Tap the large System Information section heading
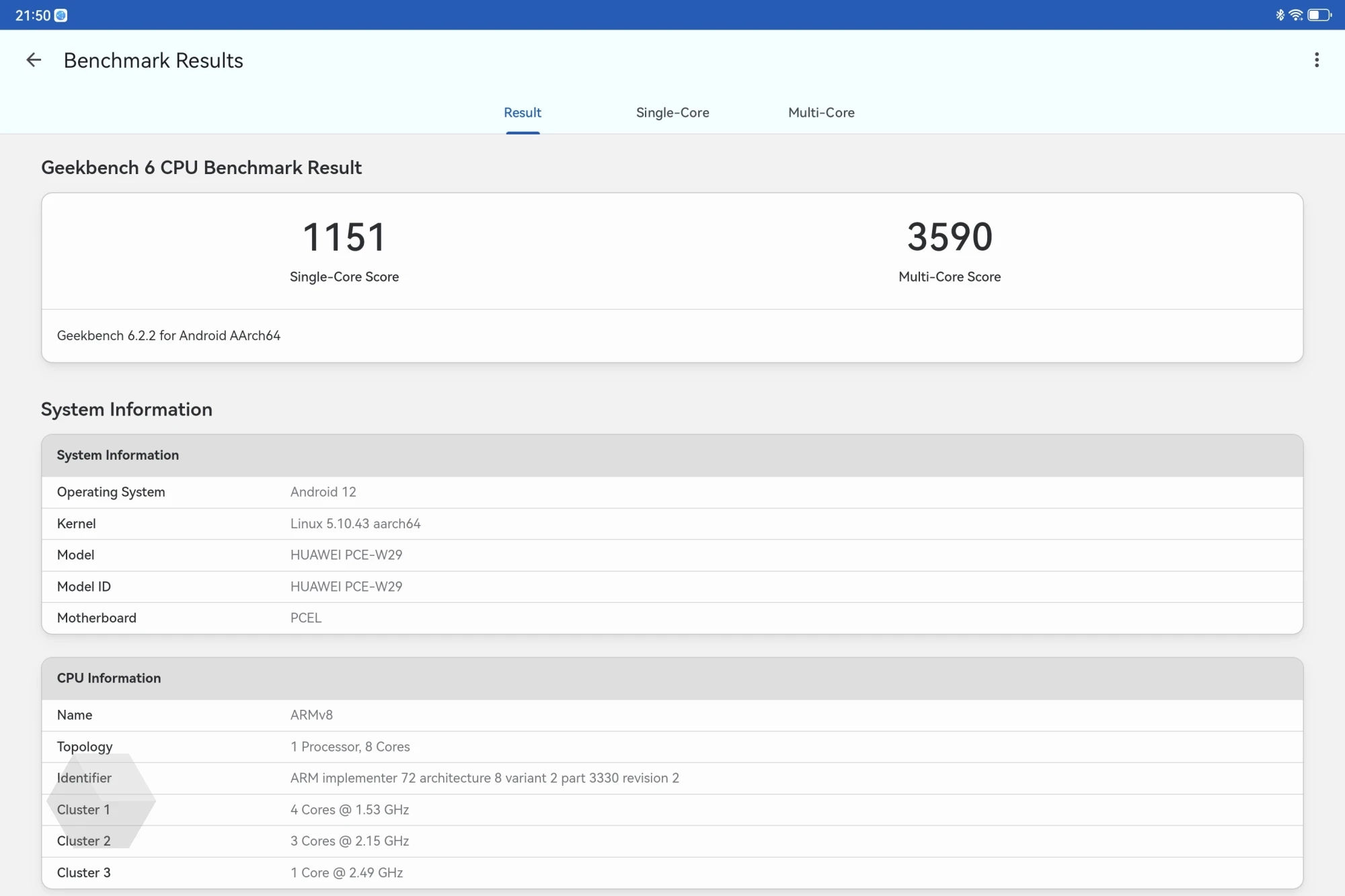Viewport: 1345px width, 896px height. tap(126, 409)
